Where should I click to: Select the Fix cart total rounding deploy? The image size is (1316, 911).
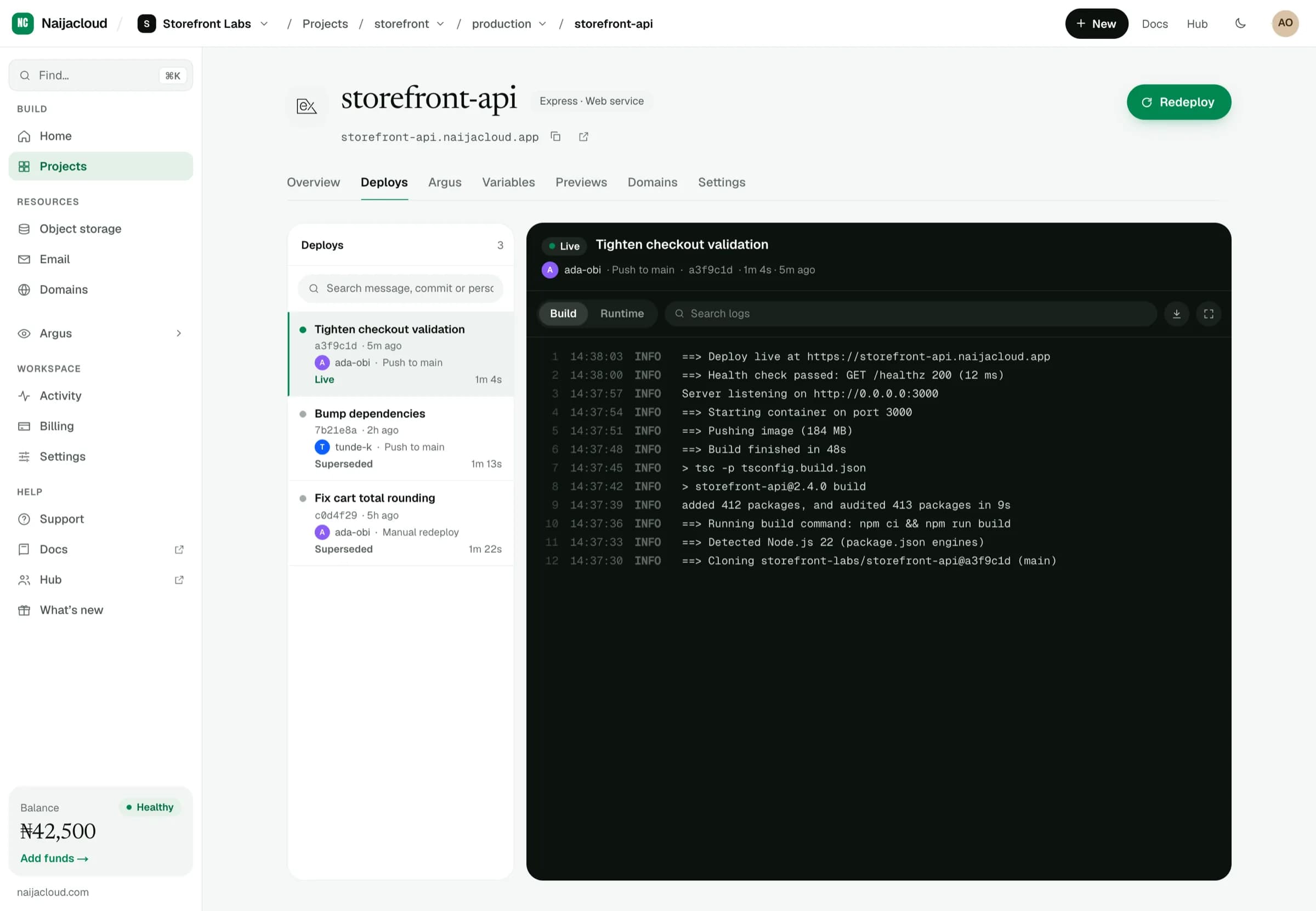click(x=401, y=523)
